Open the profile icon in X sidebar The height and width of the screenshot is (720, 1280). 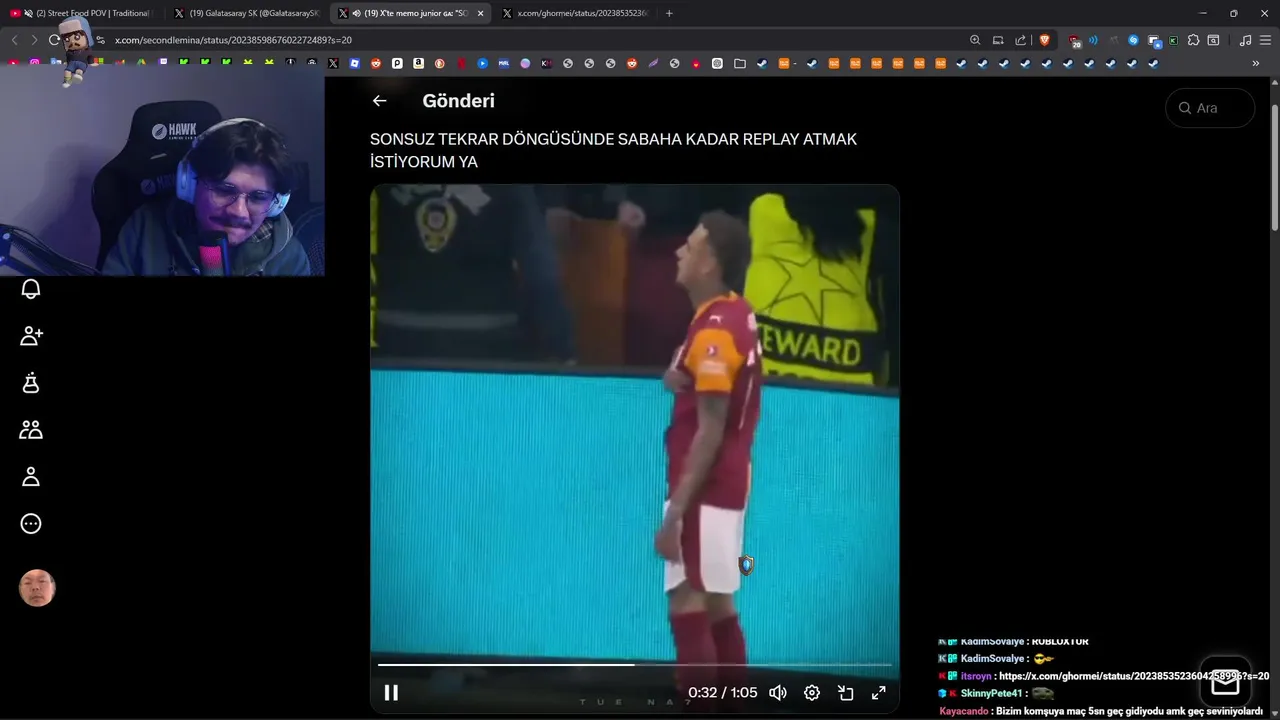point(31,477)
